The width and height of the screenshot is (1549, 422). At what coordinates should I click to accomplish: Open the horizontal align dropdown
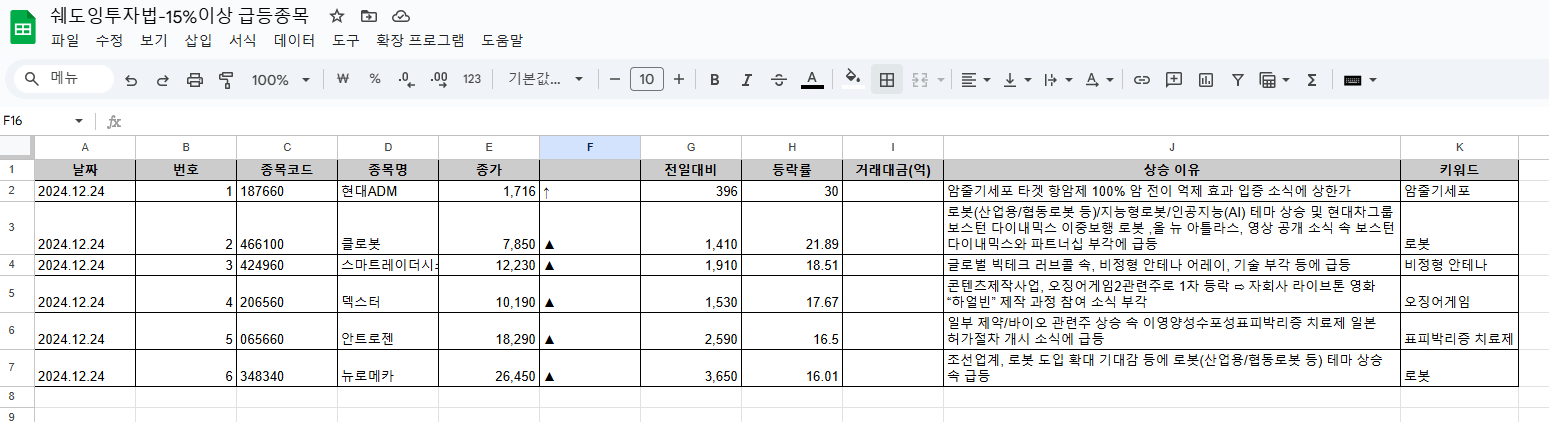975,80
